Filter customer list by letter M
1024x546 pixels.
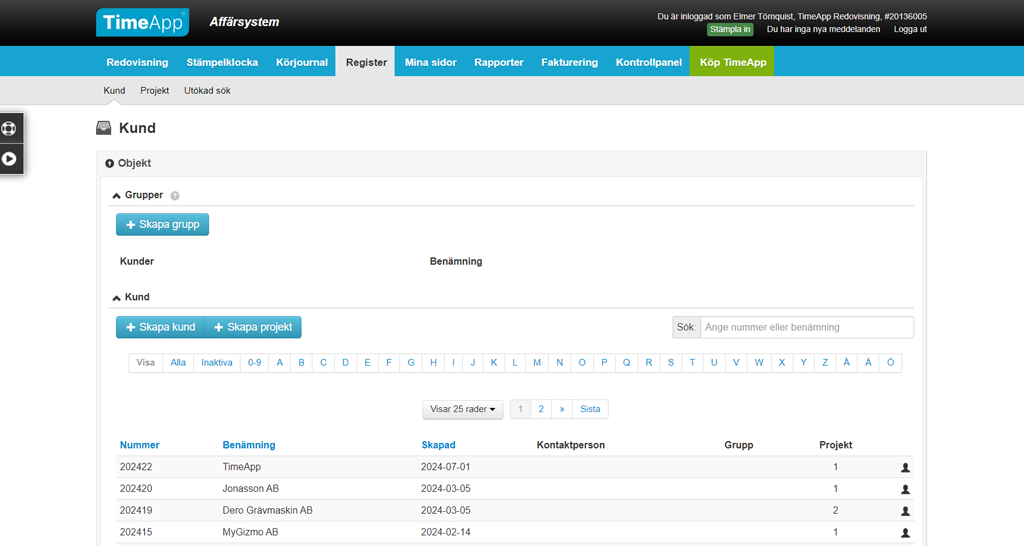coord(537,363)
